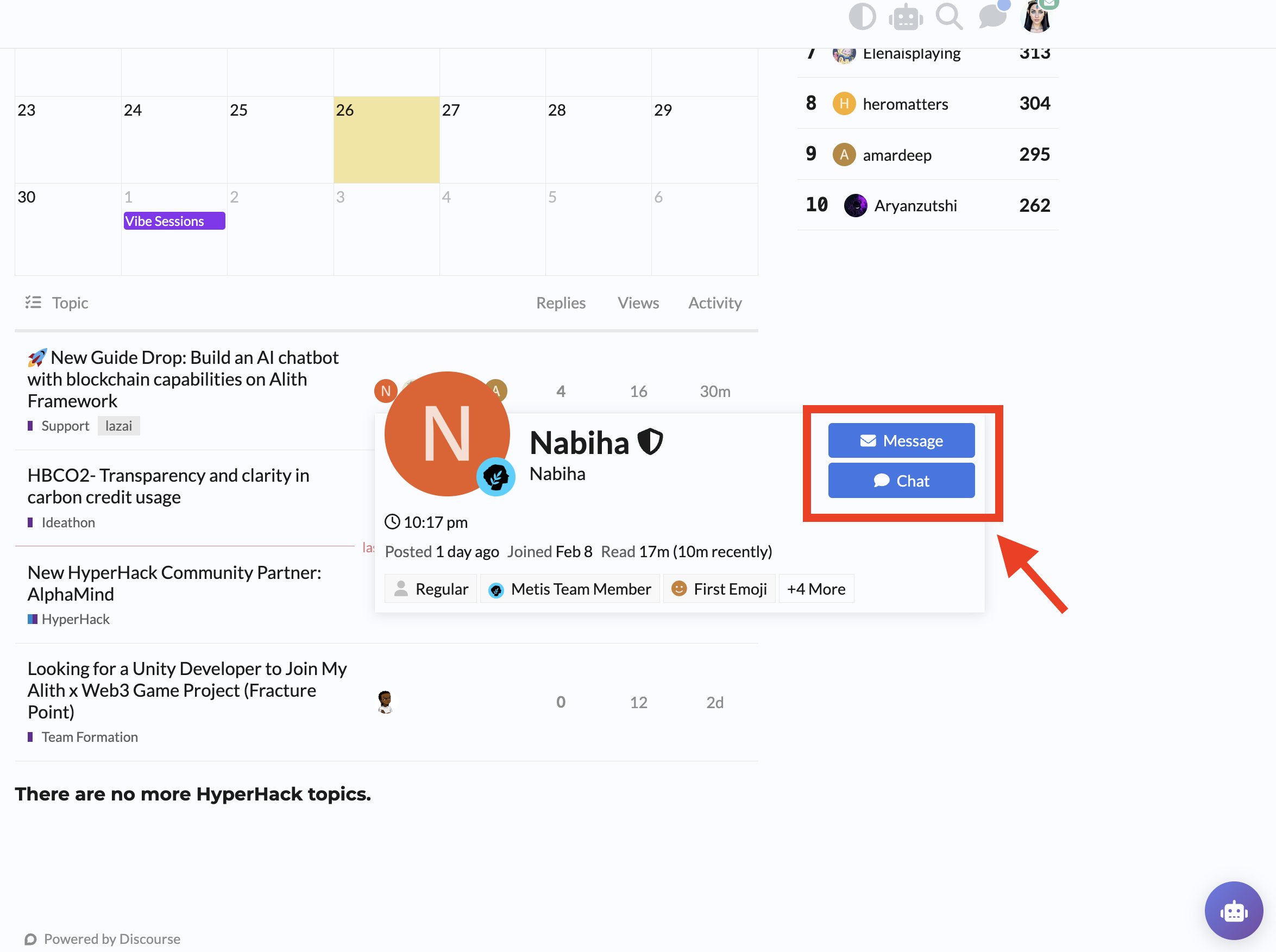Click the search magnifier icon

click(x=948, y=16)
